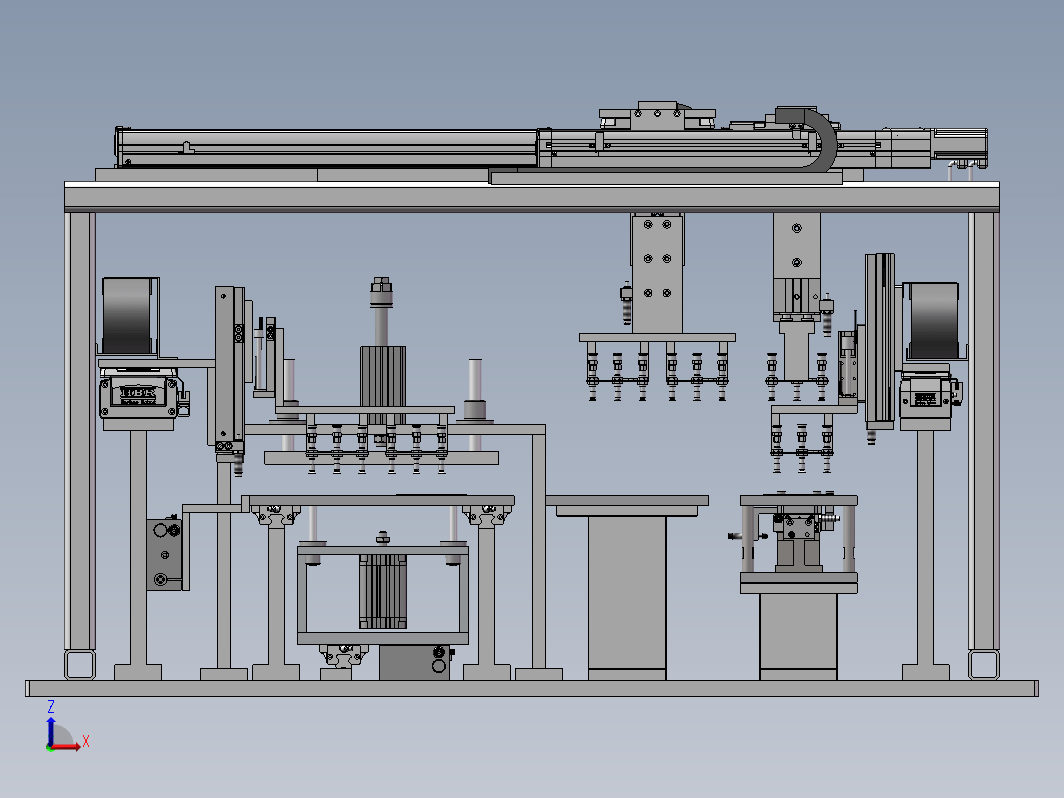
Task: Select the left vertical frame column
Action: tap(79, 430)
